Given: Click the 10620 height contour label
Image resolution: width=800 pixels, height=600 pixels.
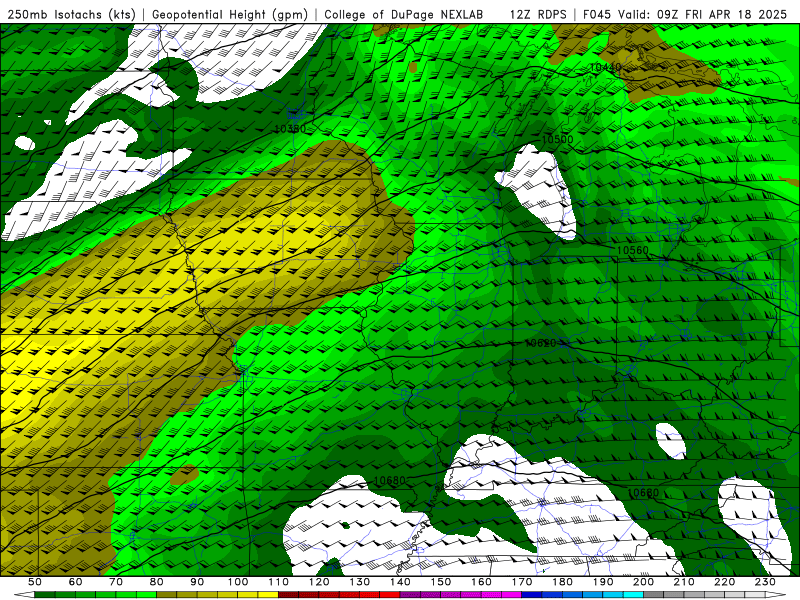Looking at the screenshot, I should point(540,343).
